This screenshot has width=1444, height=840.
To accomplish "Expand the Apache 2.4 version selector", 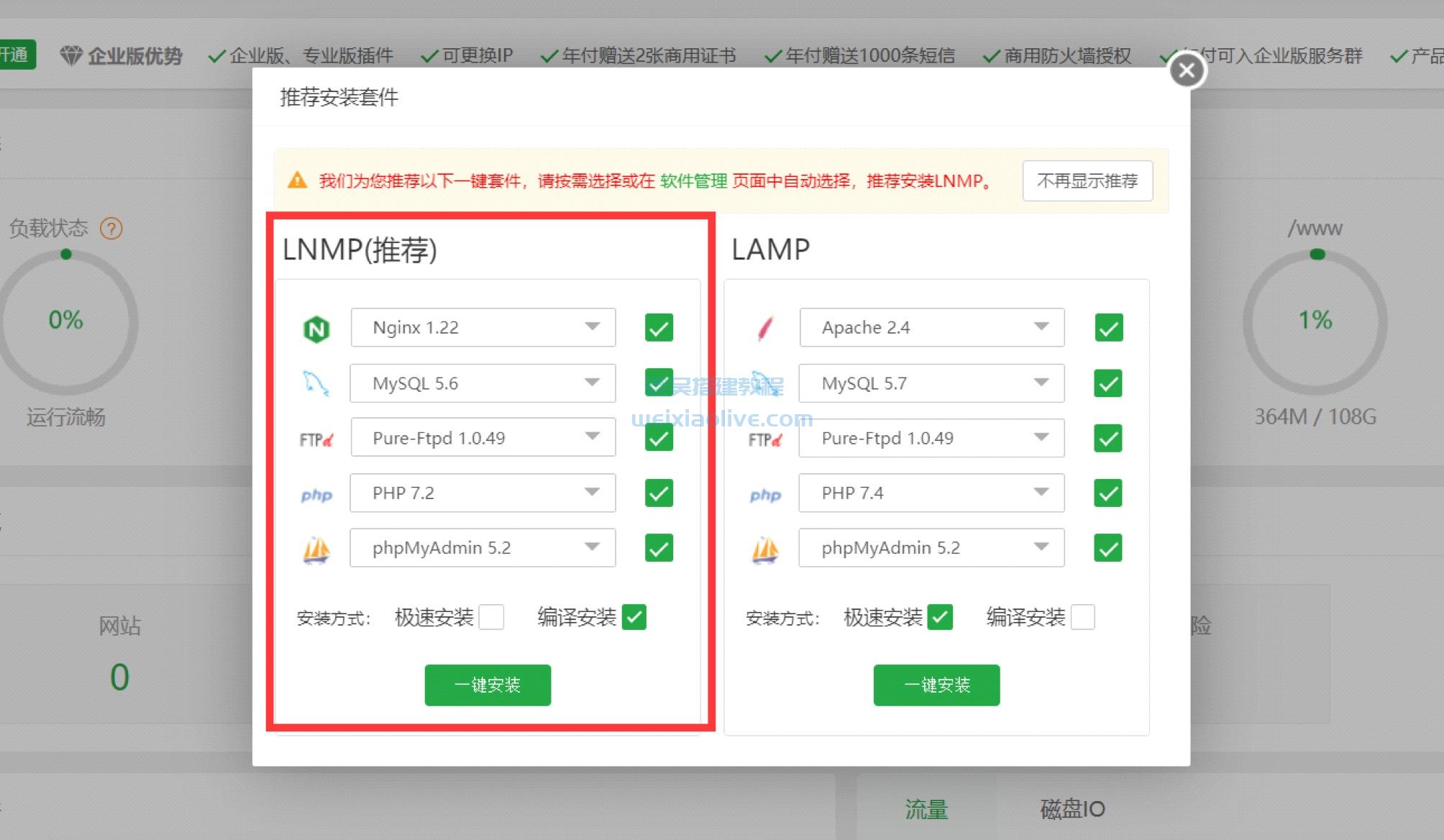I will [1041, 327].
